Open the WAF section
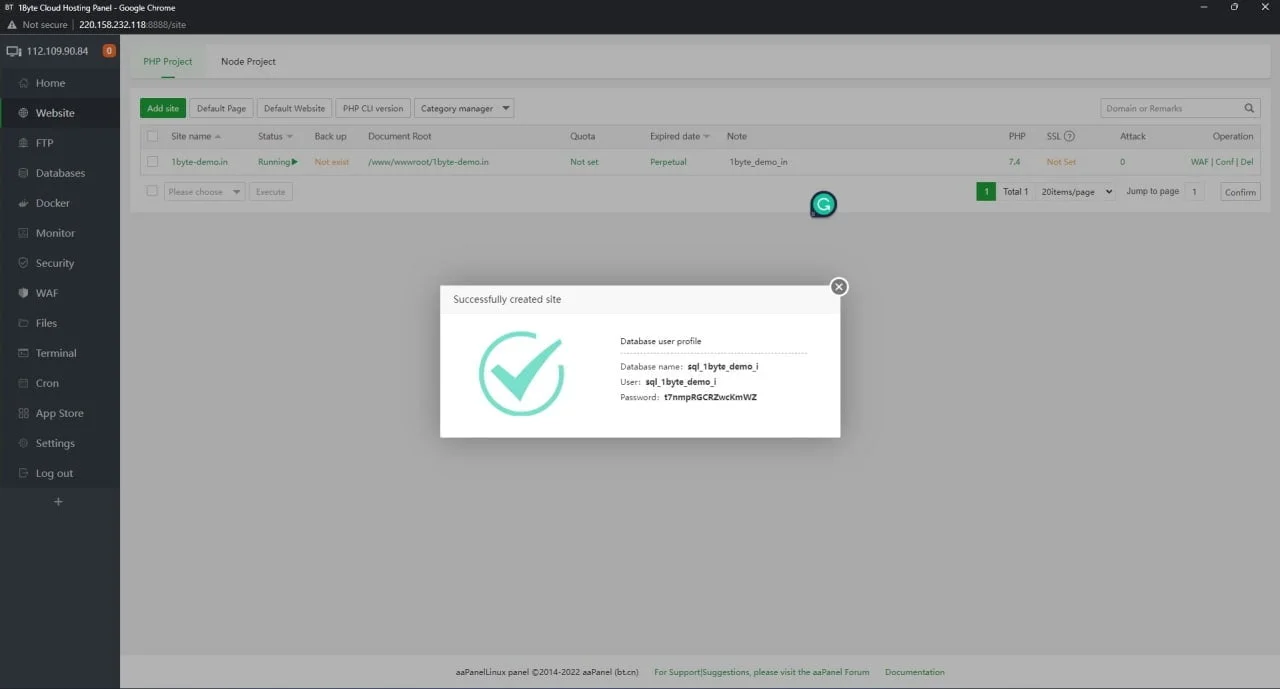 (x=45, y=292)
